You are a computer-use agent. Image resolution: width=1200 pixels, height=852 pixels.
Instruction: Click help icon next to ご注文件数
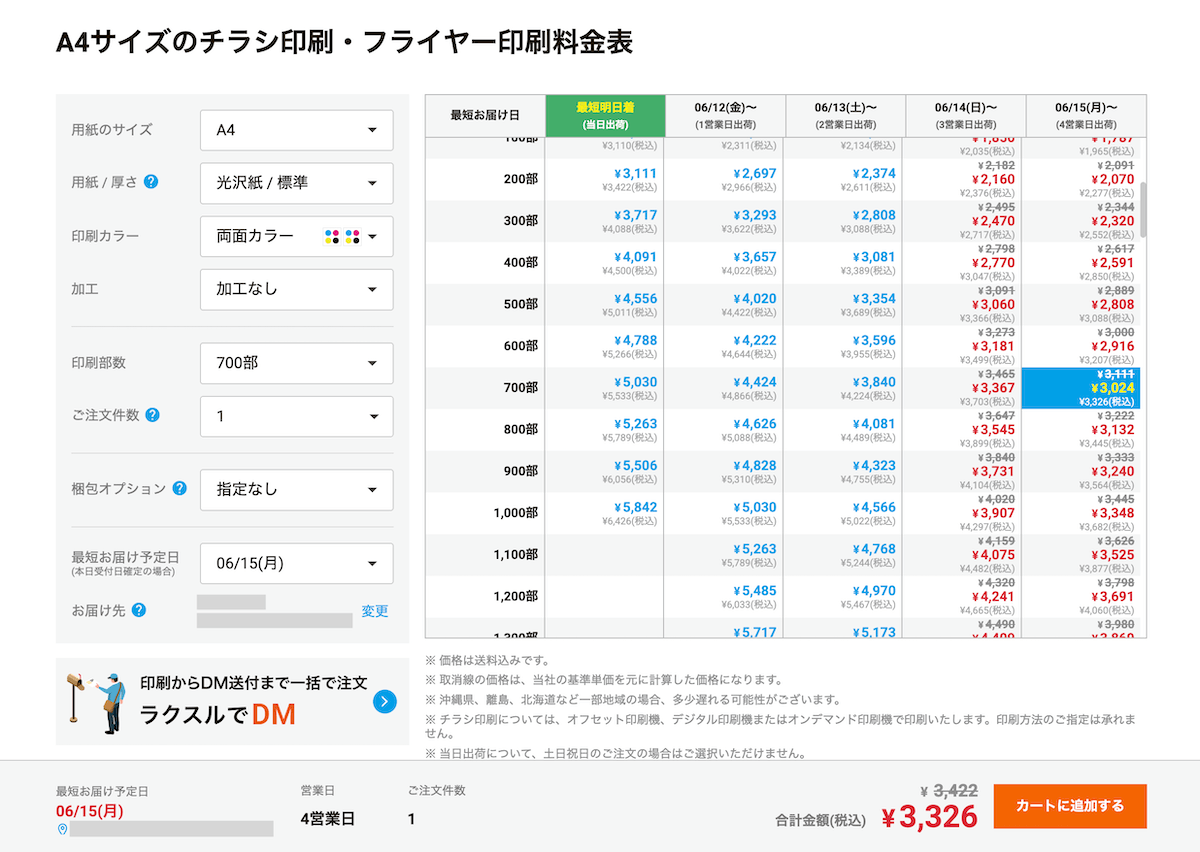click(x=152, y=415)
